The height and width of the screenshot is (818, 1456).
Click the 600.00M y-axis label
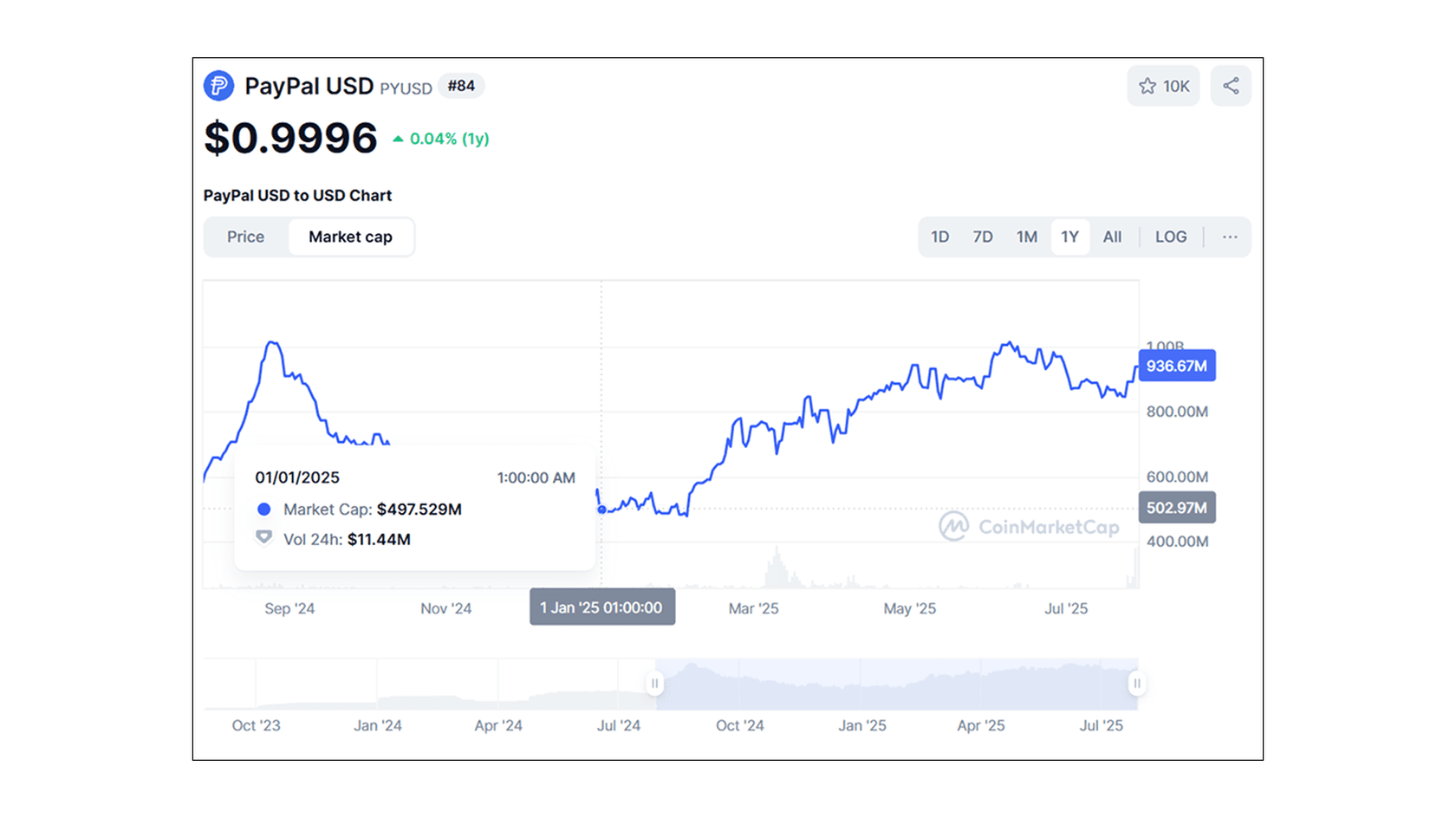(1177, 477)
